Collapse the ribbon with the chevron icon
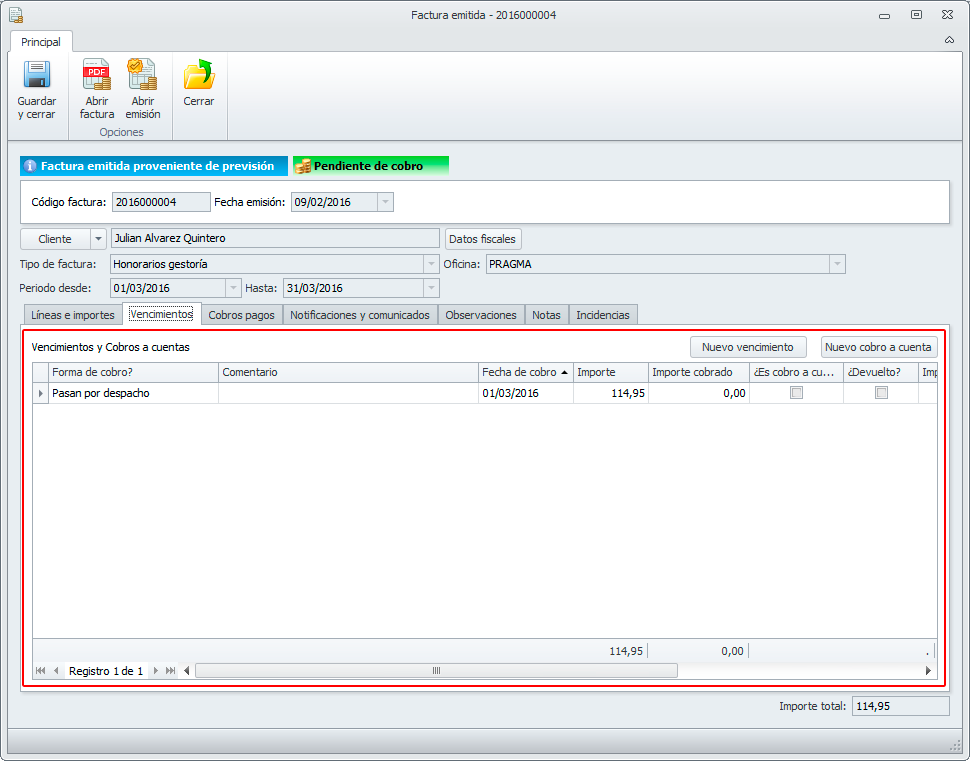 [x=948, y=41]
